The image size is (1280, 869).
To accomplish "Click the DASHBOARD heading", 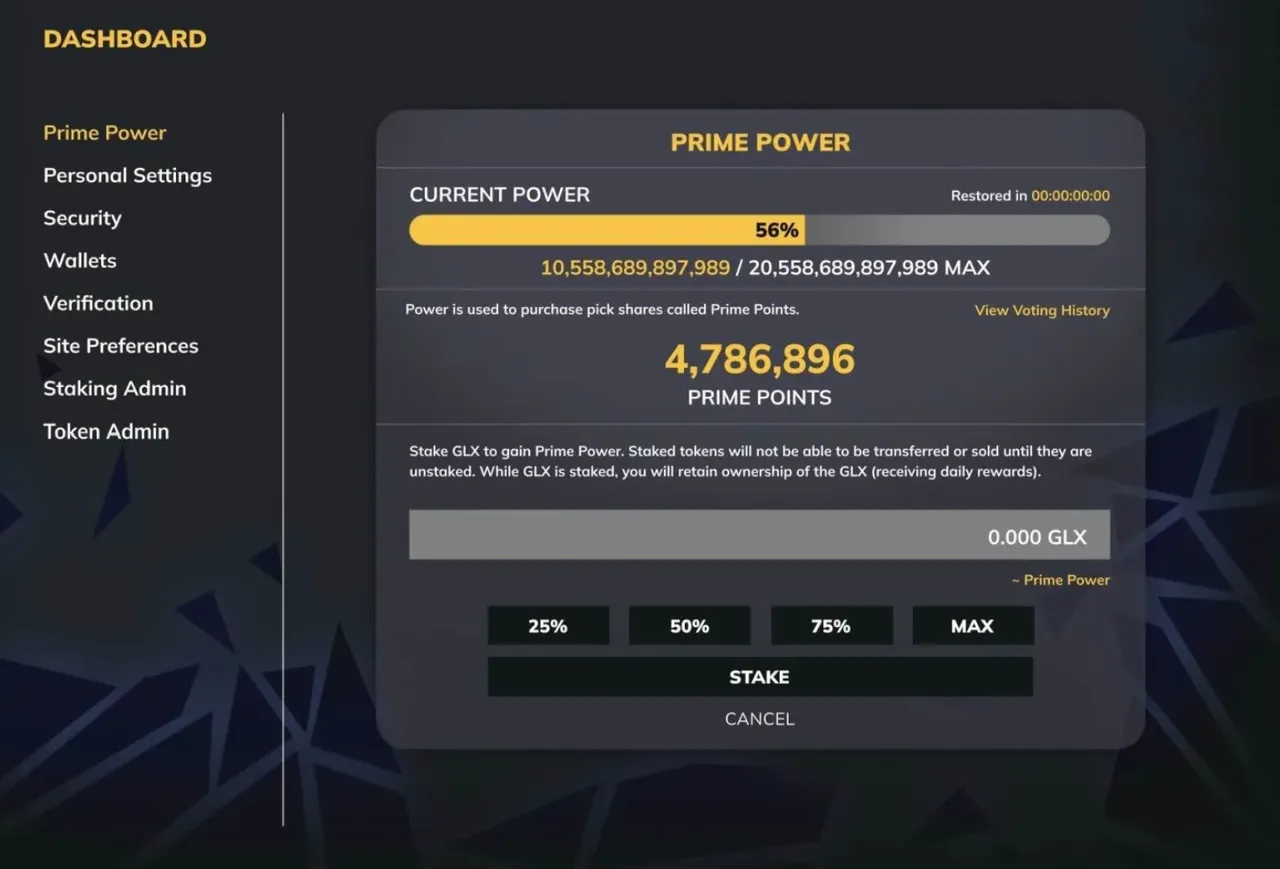I will click(125, 39).
